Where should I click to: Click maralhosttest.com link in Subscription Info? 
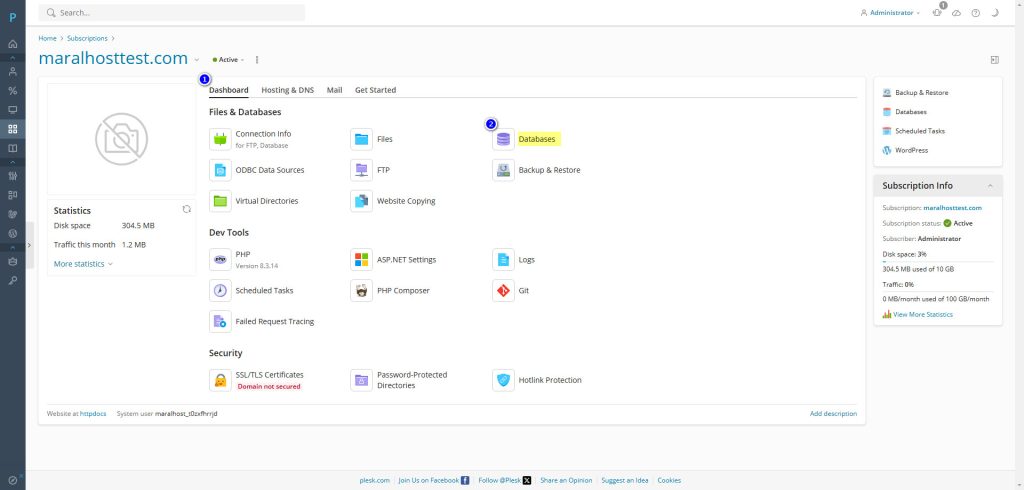(x=953, y=208)
